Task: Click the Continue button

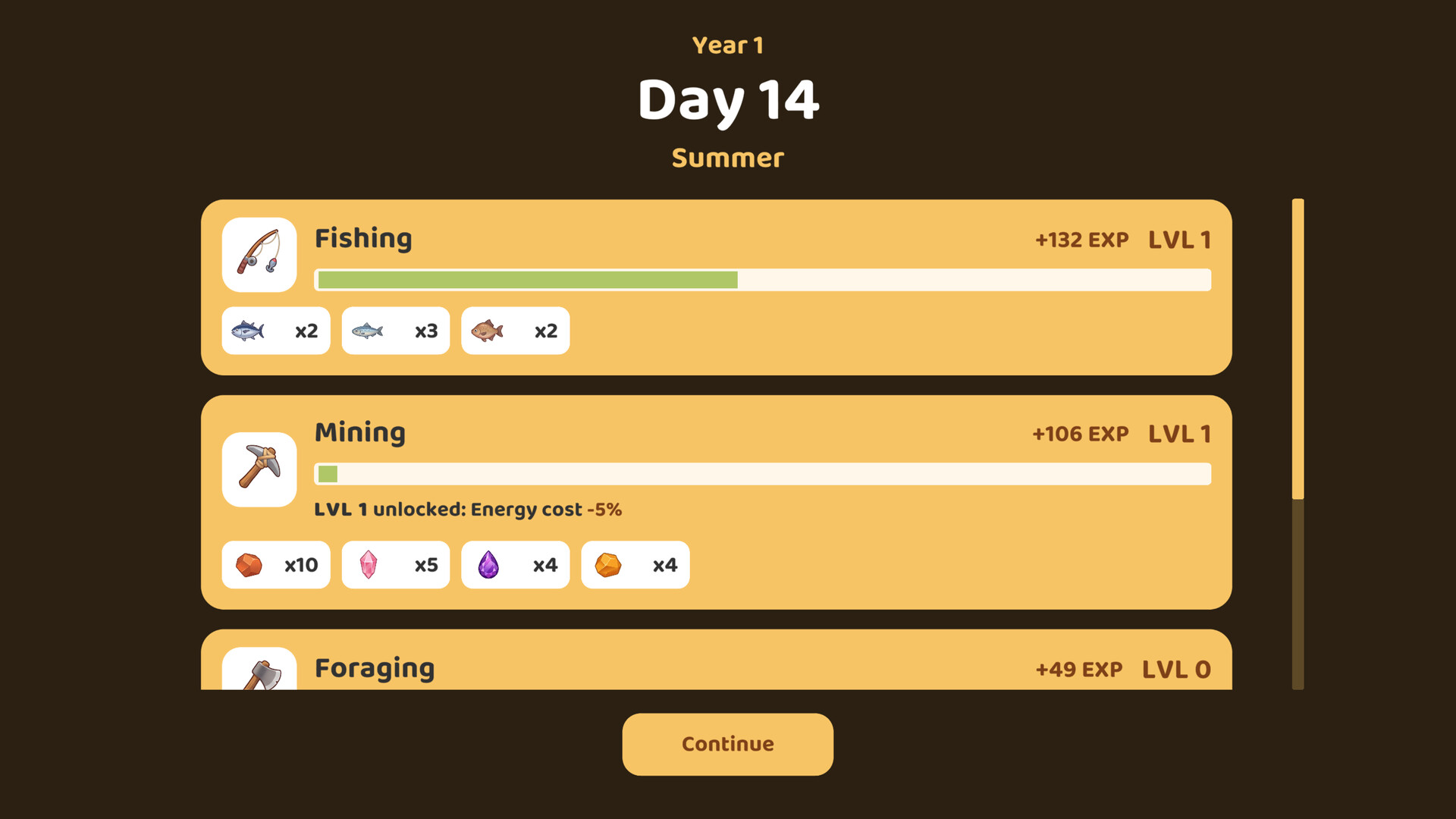Action: tap(728, 744)
